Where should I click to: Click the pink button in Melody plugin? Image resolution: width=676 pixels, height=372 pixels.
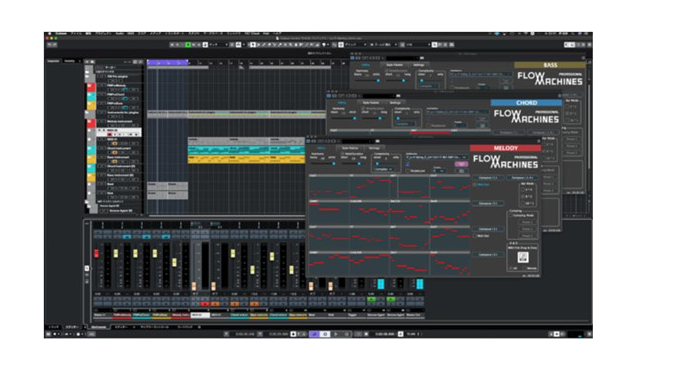[461, 164]
